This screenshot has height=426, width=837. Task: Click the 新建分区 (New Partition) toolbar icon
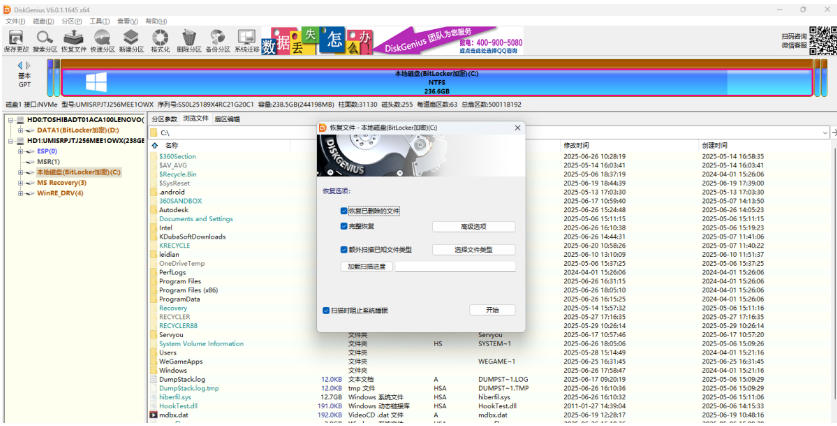[x=131, y=39]
